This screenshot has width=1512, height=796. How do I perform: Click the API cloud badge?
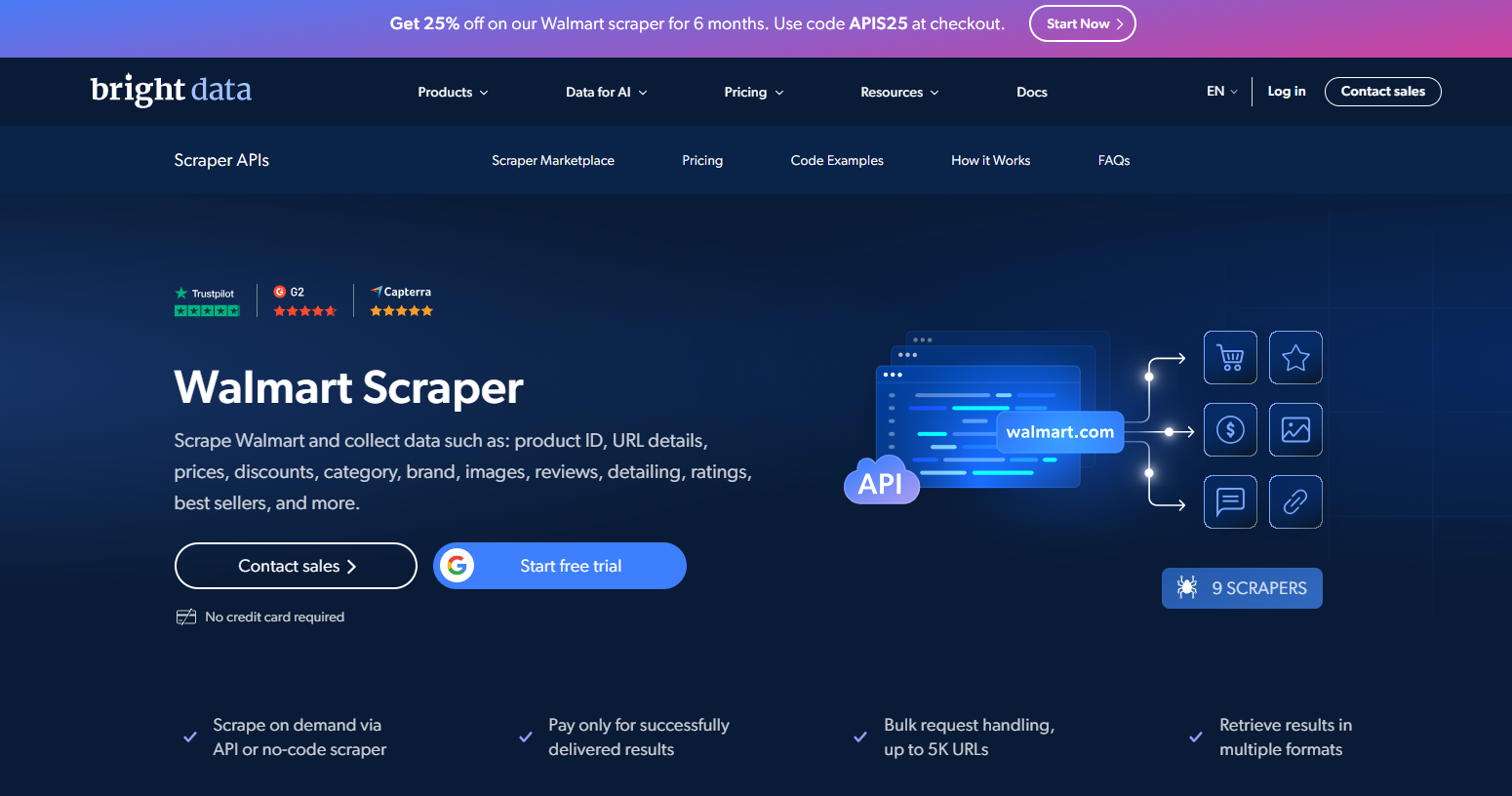point(881,480)
